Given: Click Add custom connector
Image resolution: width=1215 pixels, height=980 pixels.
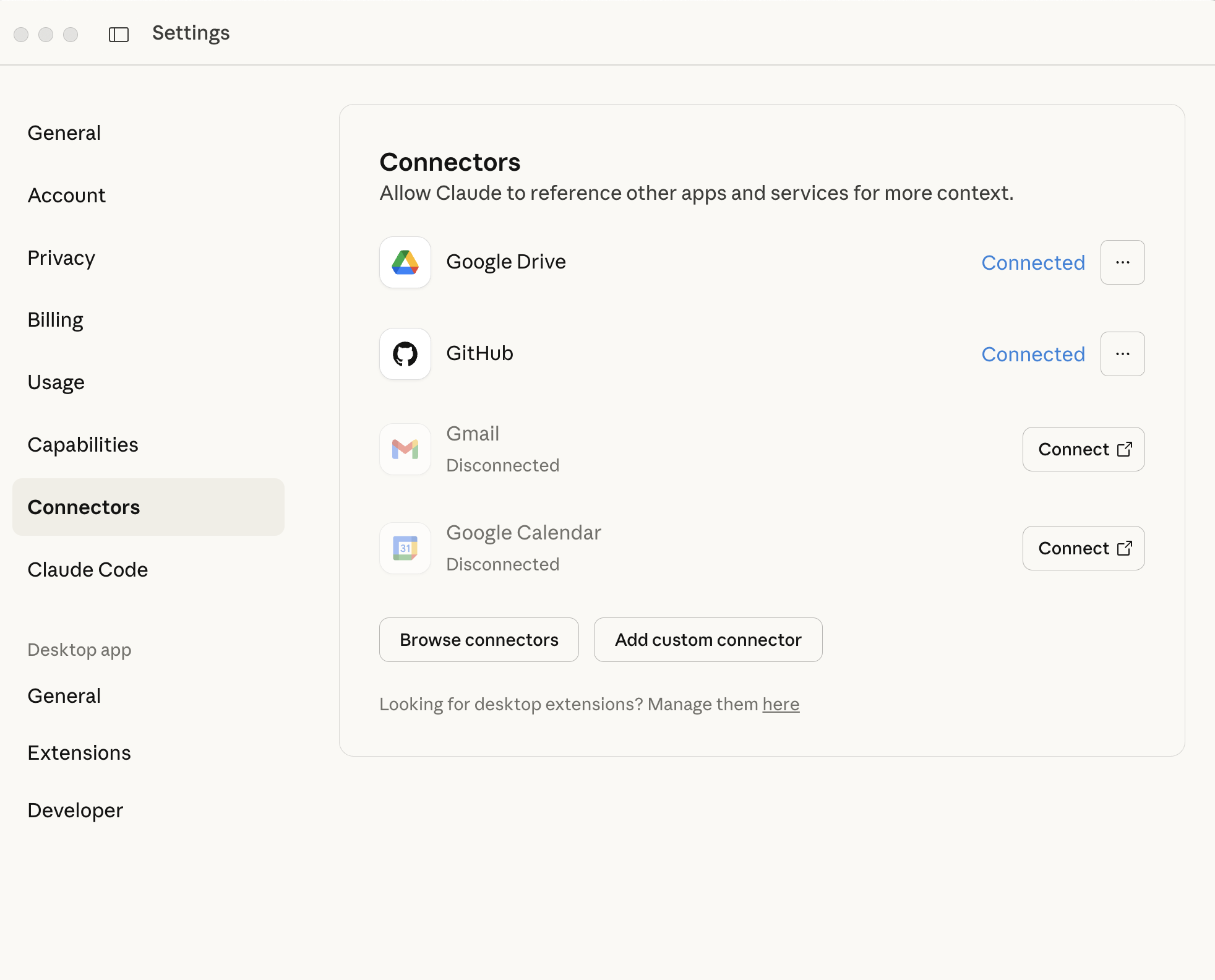Looking at the screenshot, I should coord(708,640).
